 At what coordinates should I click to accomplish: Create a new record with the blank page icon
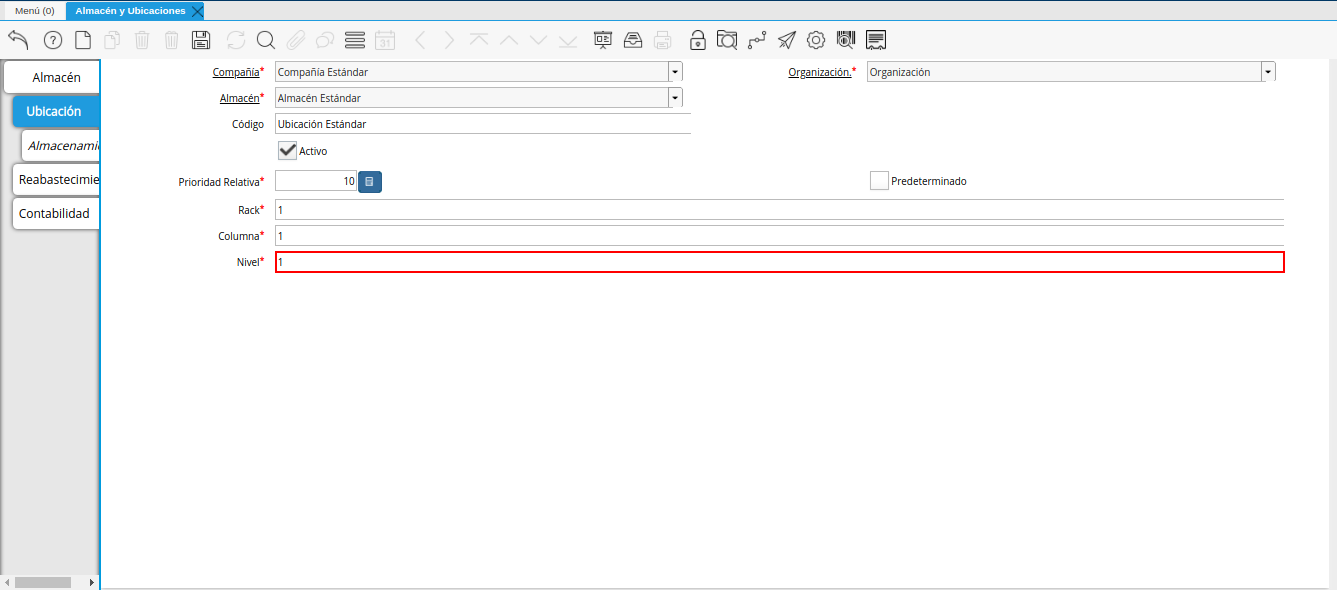pos(83,40)
